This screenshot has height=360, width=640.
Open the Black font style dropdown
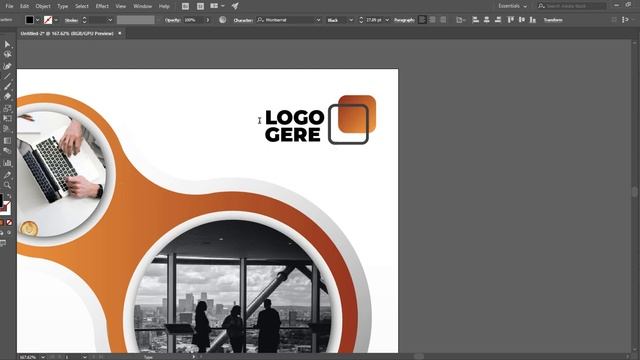(351, 20)
